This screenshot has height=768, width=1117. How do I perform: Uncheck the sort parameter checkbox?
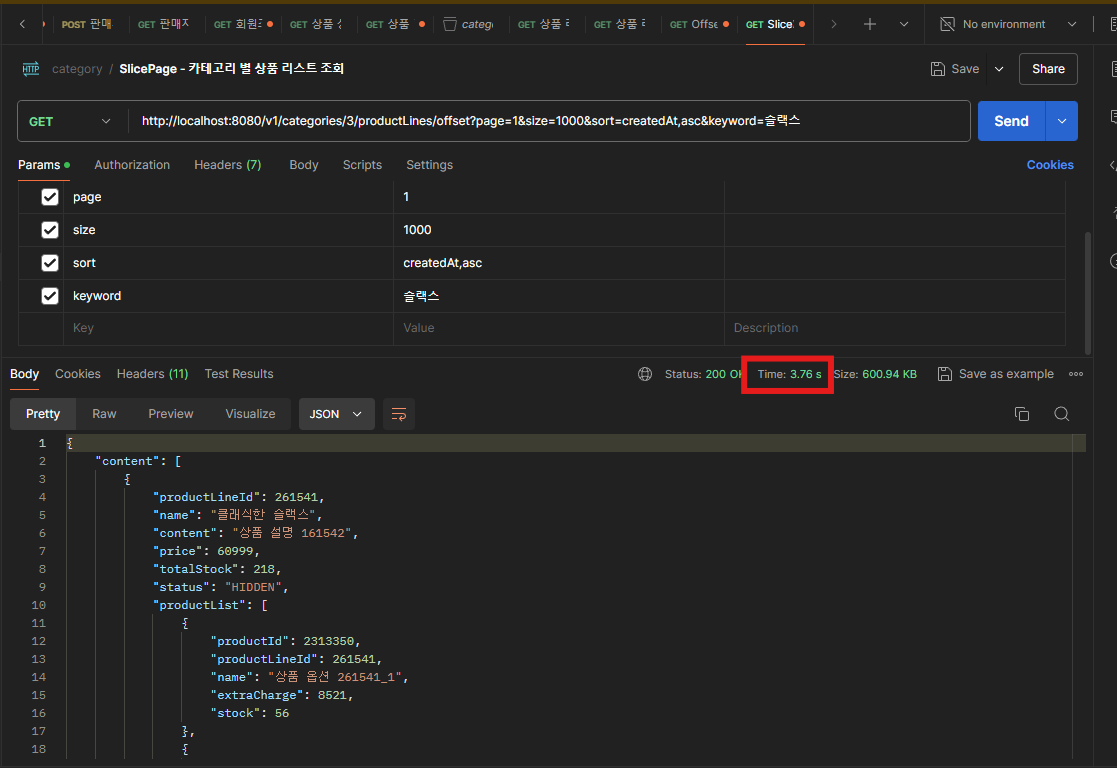pos(50,263)
